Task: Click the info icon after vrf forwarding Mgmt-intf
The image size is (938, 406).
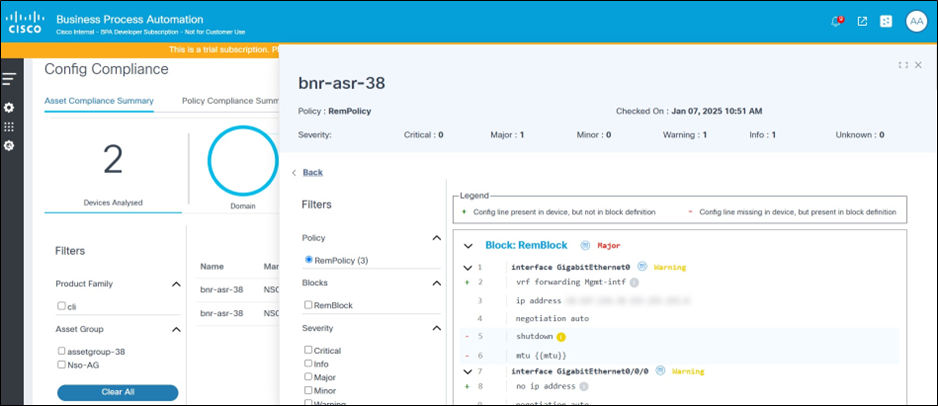Action: 634,282
